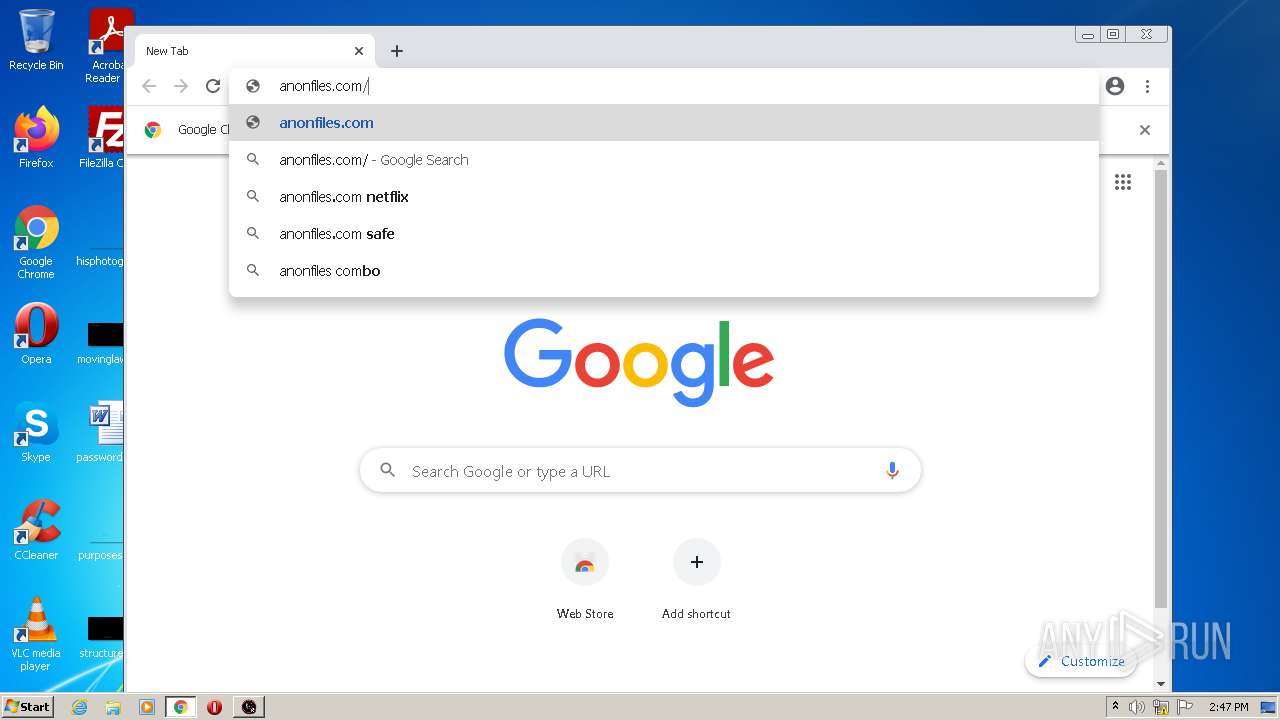Screen dimensions: 1280x720
Task: Open the password Word document icon
Action: click(x=101, y=432)
